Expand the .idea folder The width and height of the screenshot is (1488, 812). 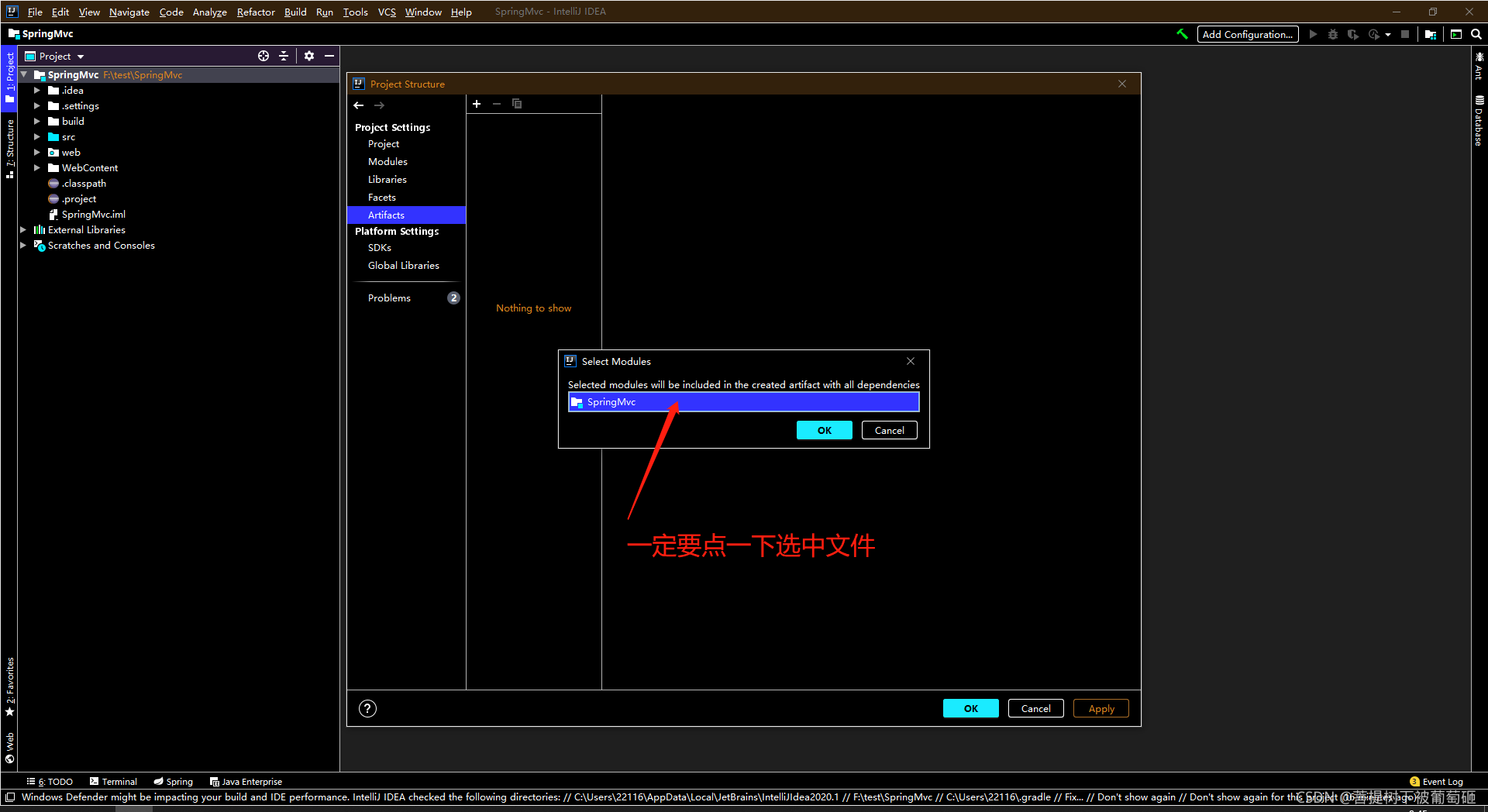click(x=36, y=90)
